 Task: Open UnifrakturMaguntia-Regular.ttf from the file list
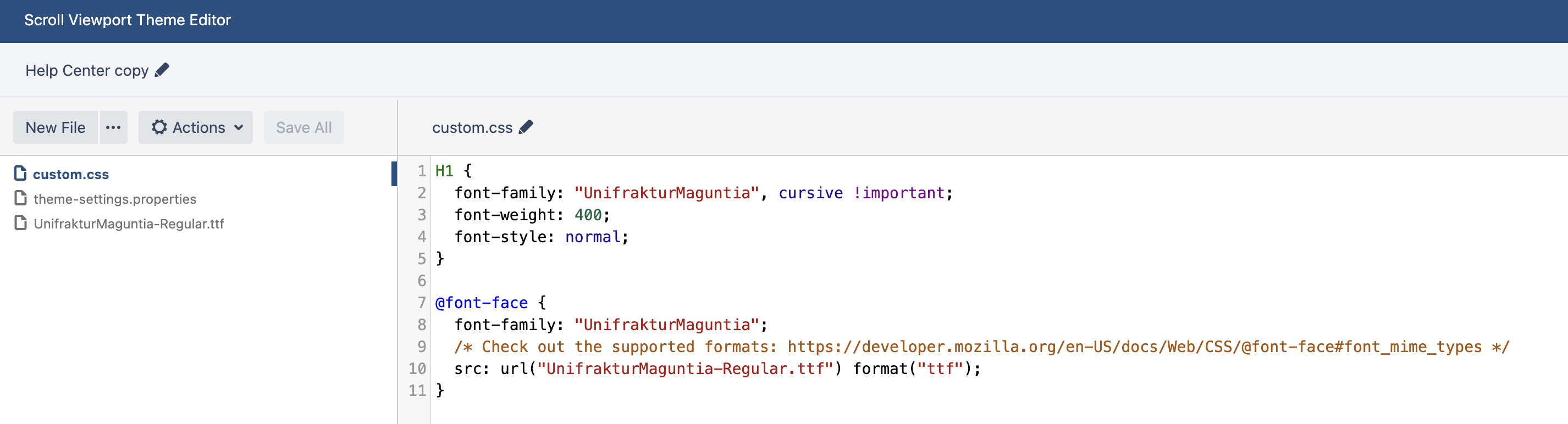[x=129, y=224]
